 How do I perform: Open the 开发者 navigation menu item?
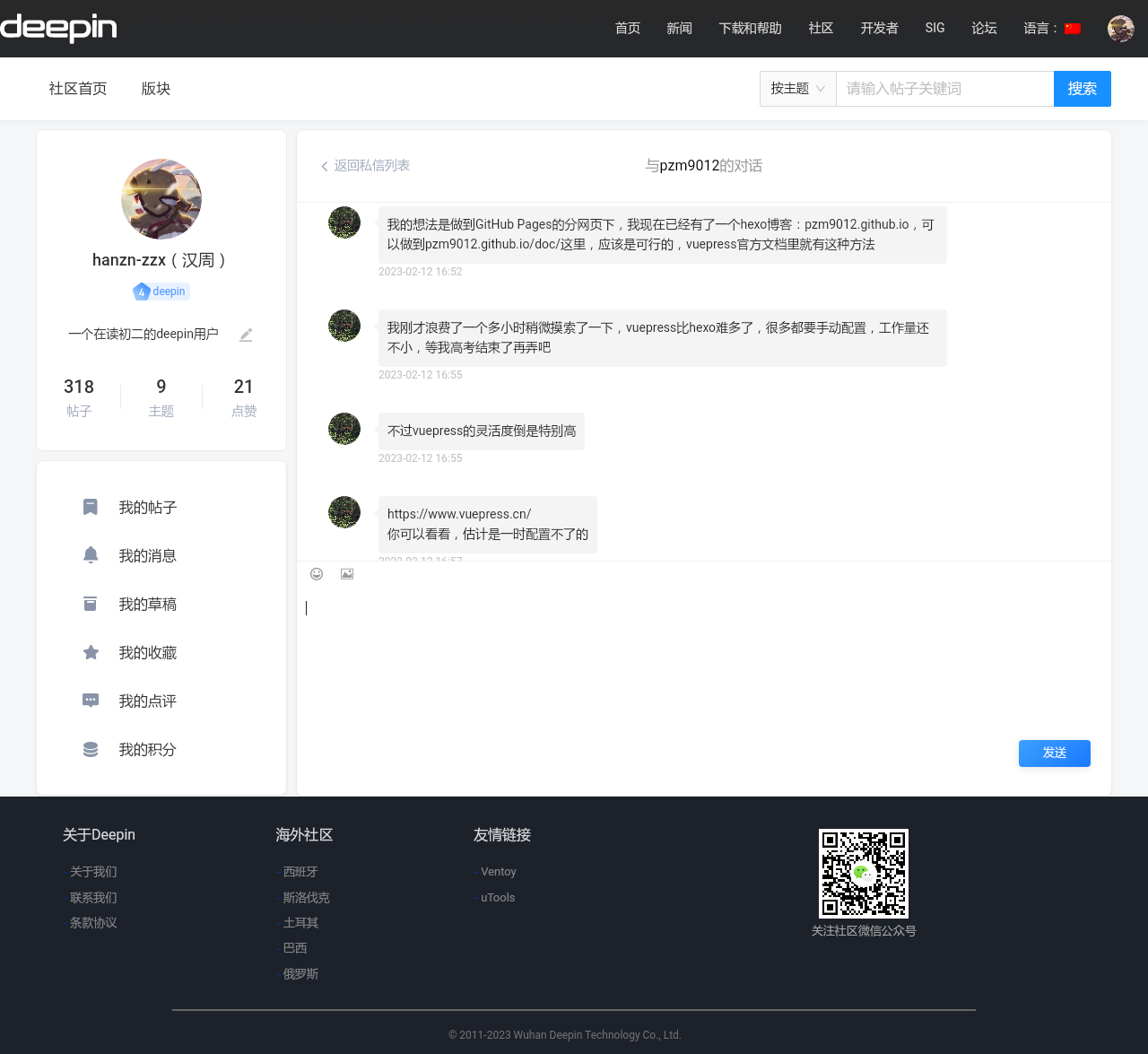878,28
